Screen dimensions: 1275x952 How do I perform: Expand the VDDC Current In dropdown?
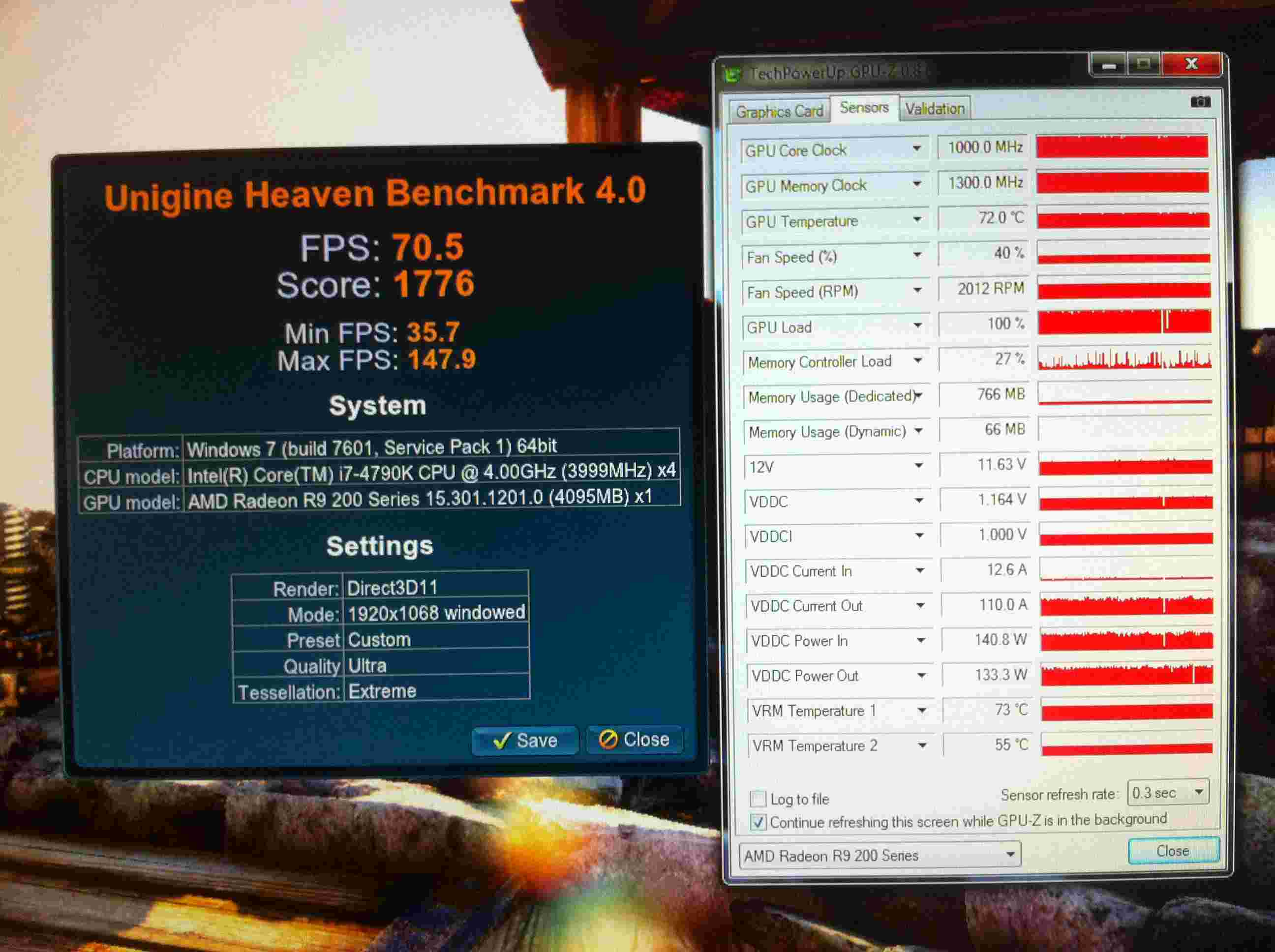point(920,570)
